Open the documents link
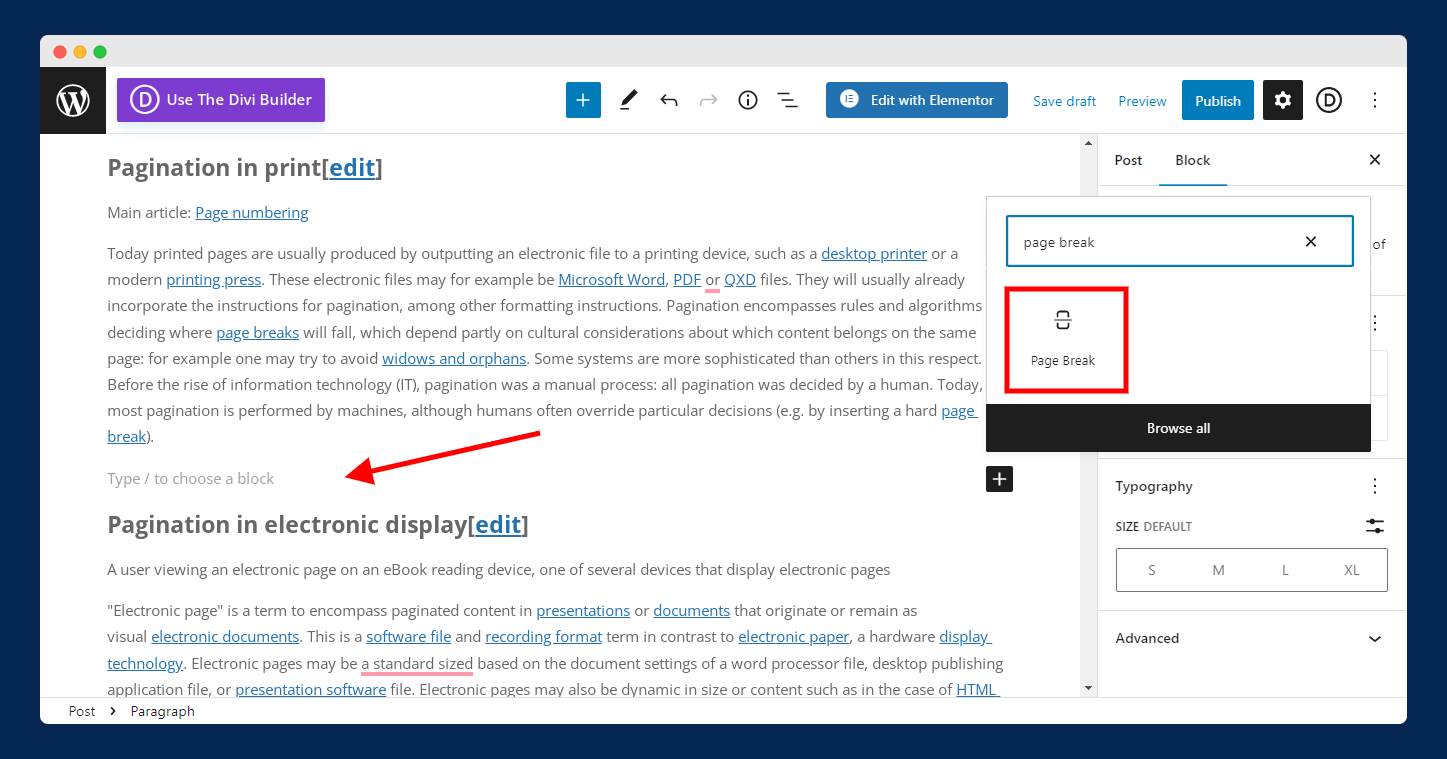Image resolution: width=1447 pixels, height=759 pixels. click(x=692, y=610)
